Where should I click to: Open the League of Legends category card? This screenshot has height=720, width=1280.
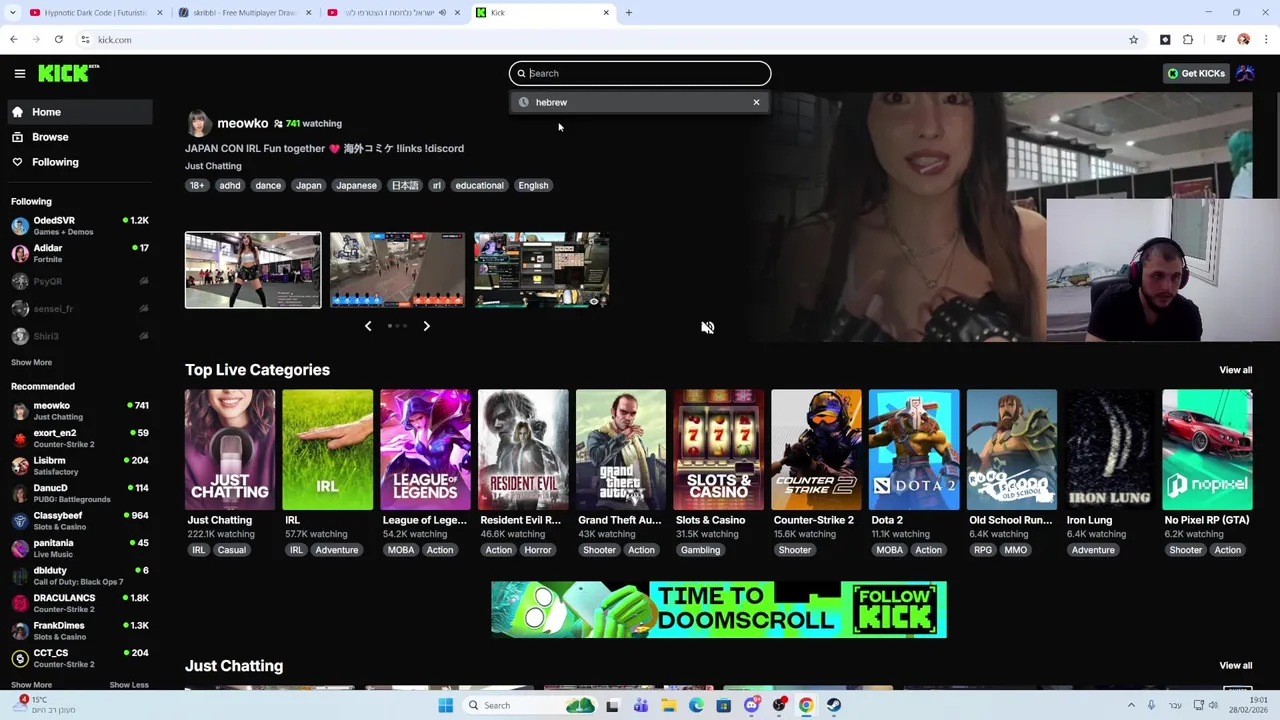[x=425, y=450]
